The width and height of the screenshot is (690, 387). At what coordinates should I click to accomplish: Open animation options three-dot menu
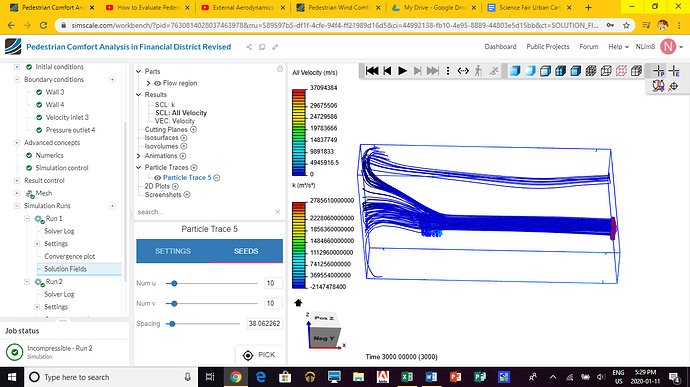tap(448, 71)
